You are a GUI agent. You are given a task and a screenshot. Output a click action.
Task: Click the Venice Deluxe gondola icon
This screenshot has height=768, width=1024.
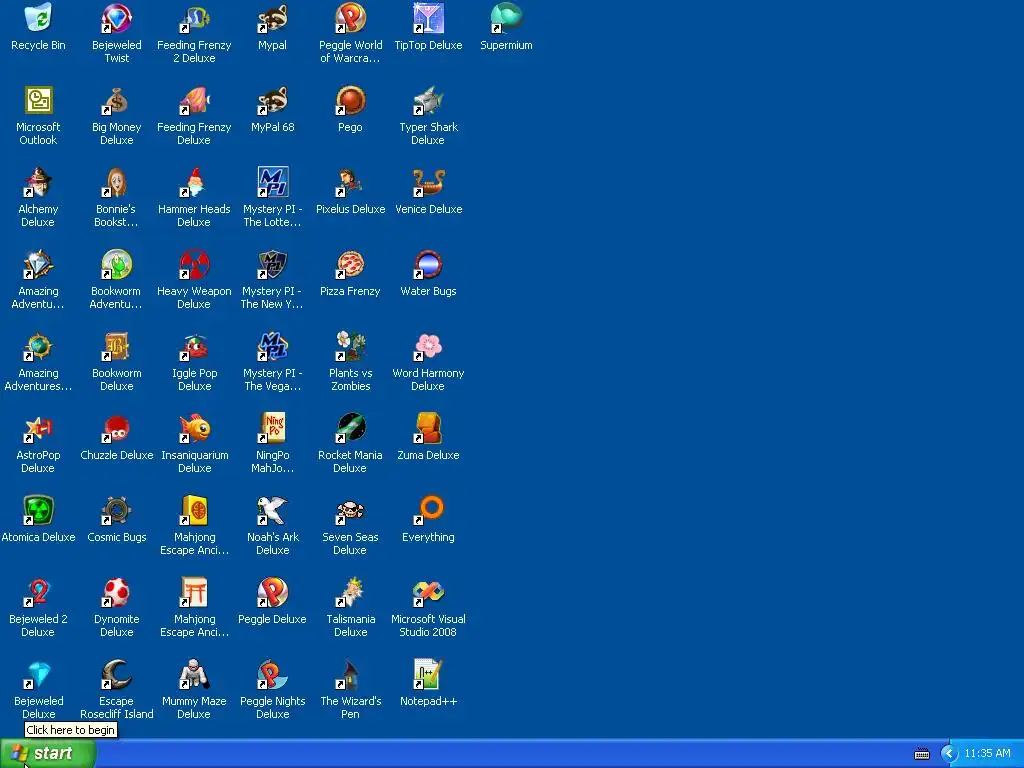tap(428, 182)
